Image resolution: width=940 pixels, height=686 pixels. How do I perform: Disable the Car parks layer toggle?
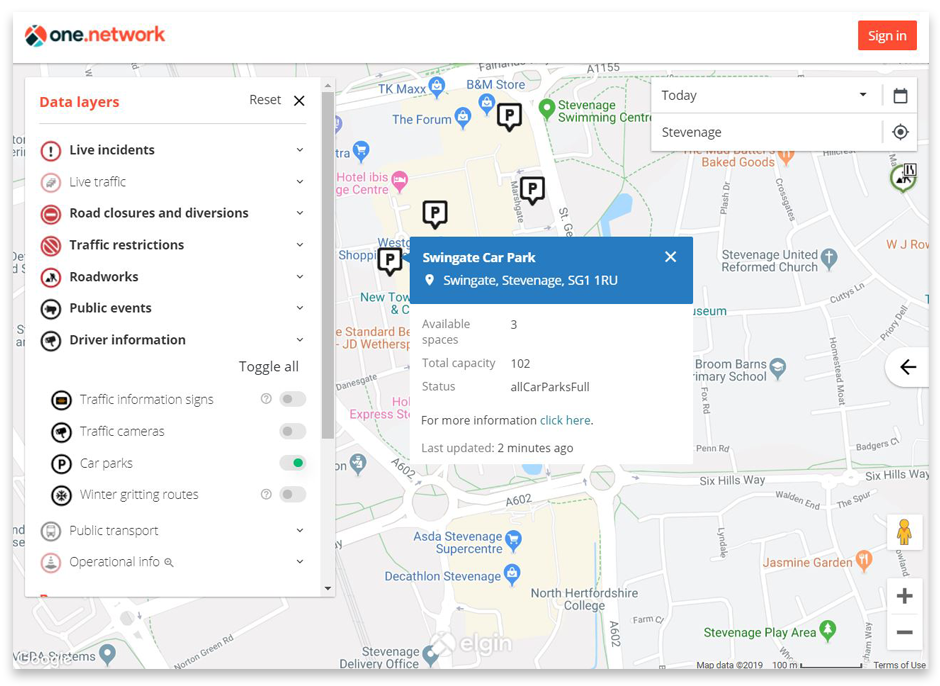click(292, 463)
